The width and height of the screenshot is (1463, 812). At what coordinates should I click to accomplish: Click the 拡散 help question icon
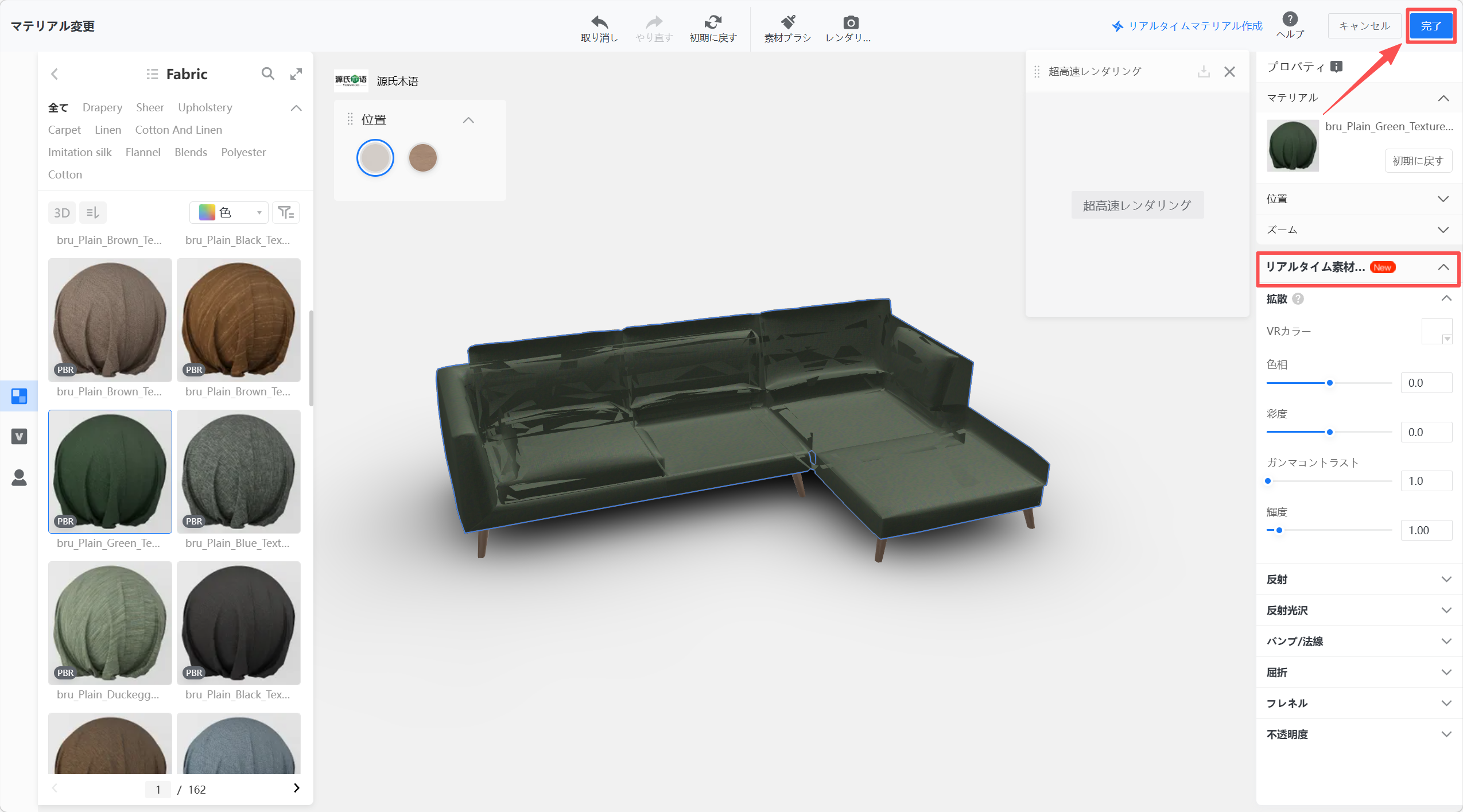tap(1298, 299)
